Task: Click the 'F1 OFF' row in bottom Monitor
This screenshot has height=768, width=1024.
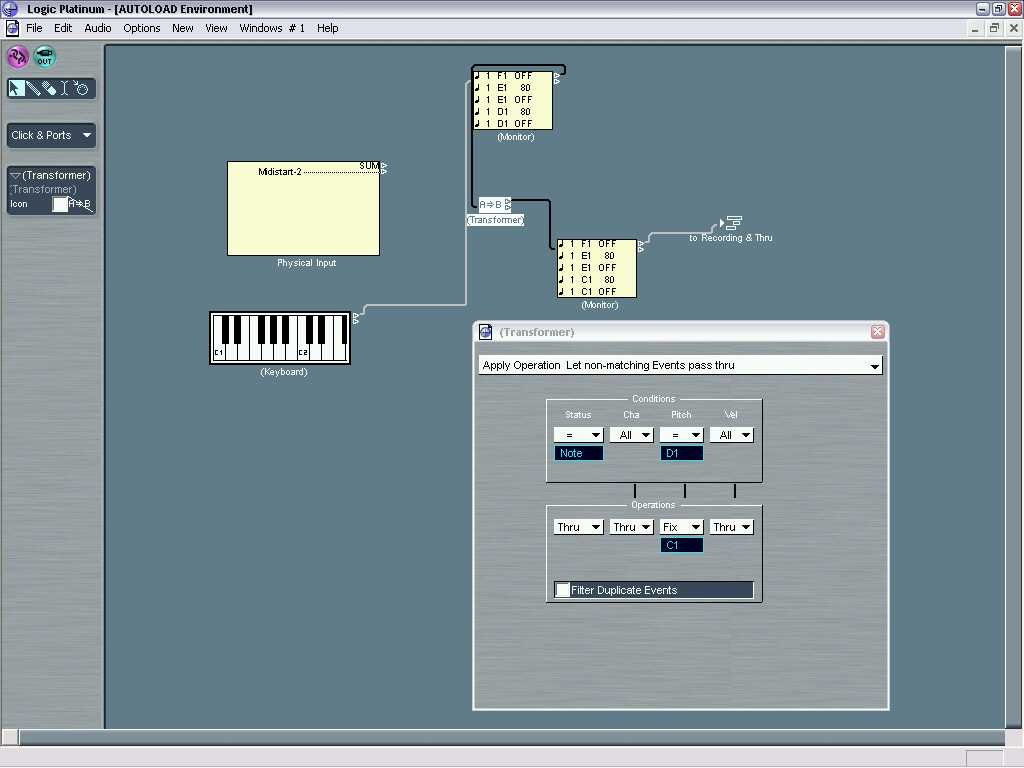Action: [x=596, y=244]
